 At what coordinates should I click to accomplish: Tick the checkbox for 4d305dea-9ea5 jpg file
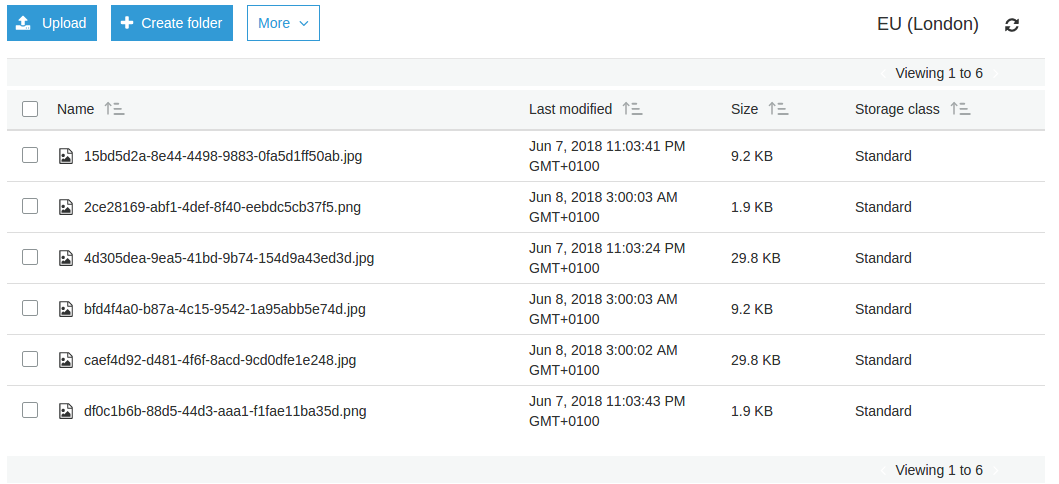(x=30, y=257)
